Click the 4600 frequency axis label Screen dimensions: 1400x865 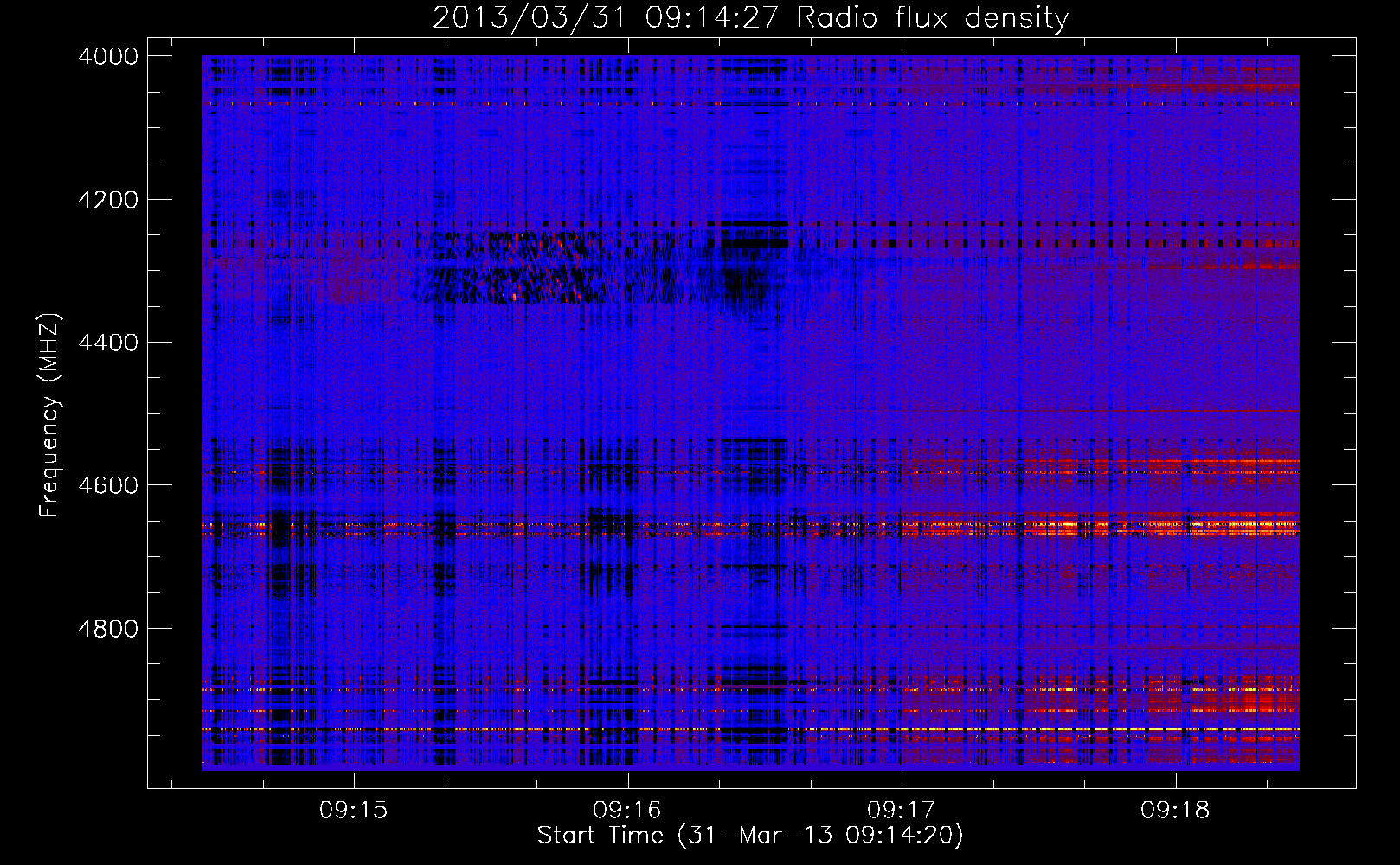point(108,485)
